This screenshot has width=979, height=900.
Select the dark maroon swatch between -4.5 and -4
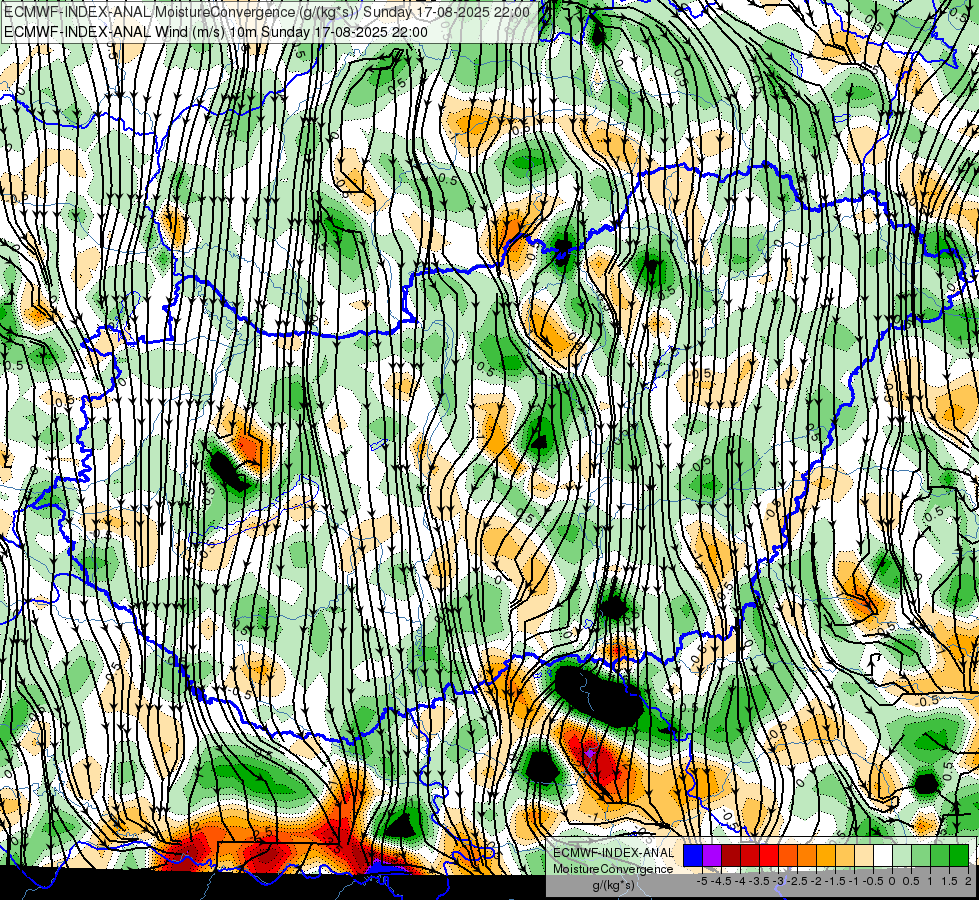click(x=731, y=855)
